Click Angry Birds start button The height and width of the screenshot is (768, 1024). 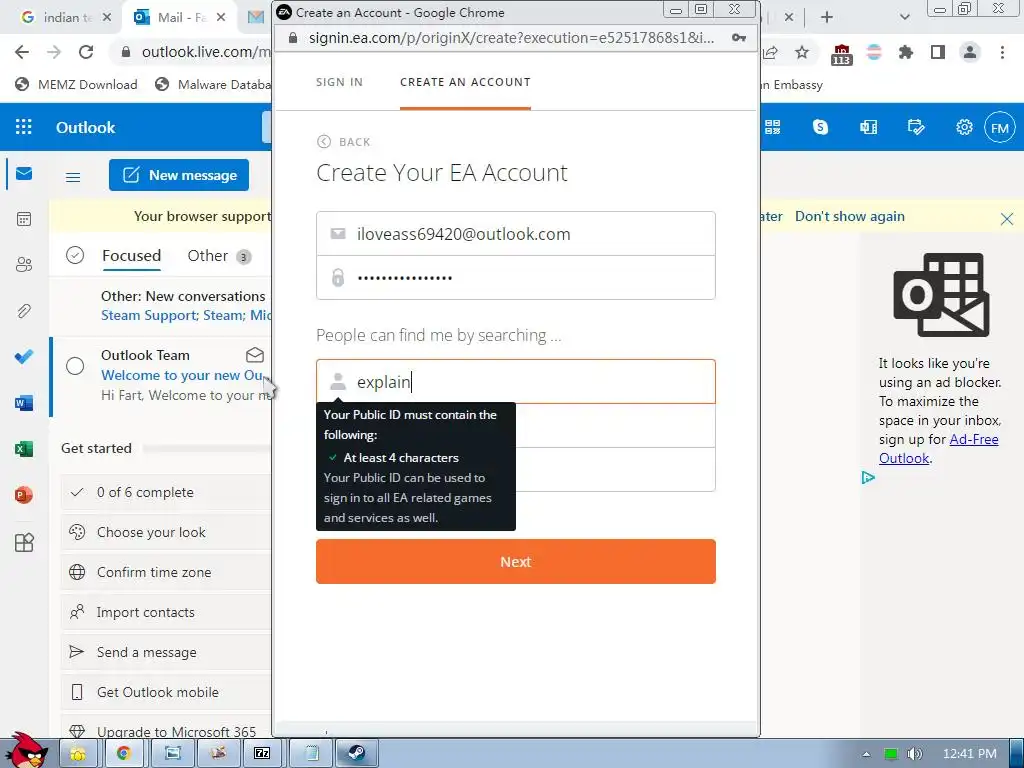click(x=26, y=750)
